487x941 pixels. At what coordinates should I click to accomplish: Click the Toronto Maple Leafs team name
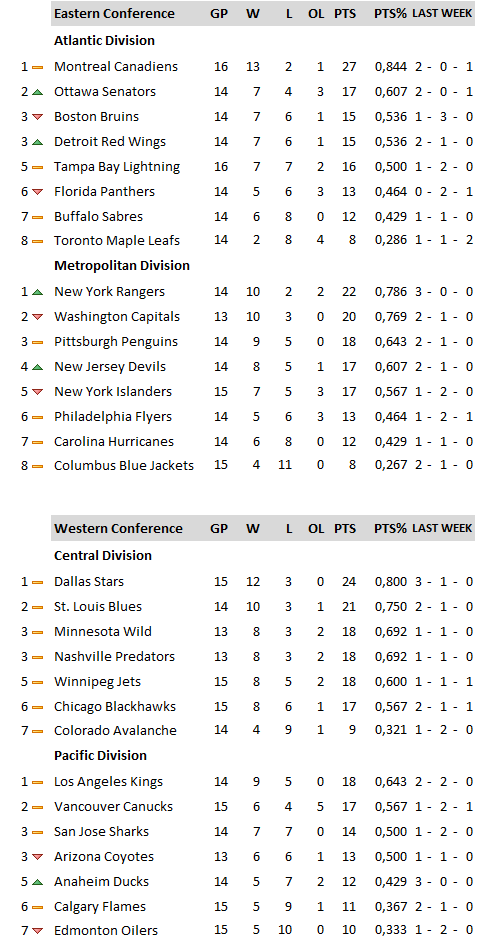(x=117, y=241)
